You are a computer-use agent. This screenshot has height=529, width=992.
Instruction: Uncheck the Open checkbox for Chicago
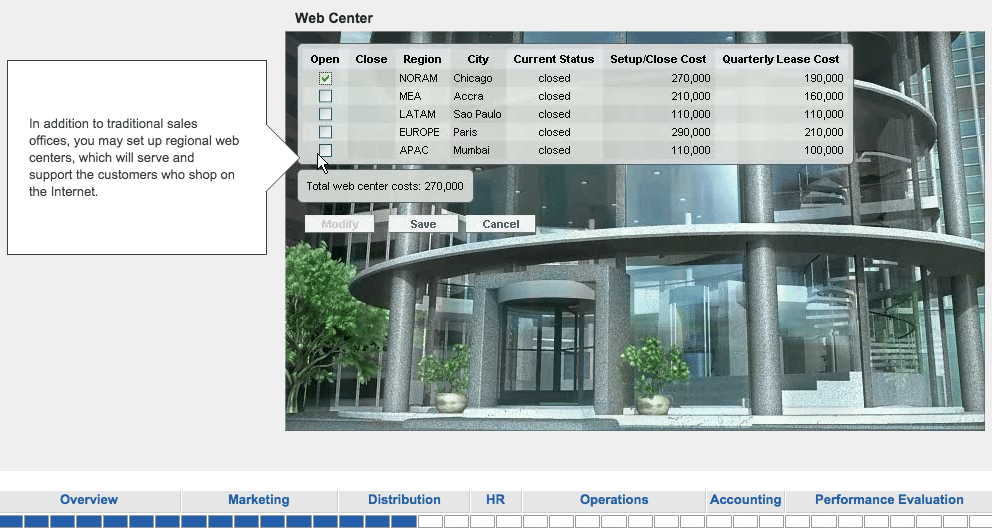pos(325,78)
